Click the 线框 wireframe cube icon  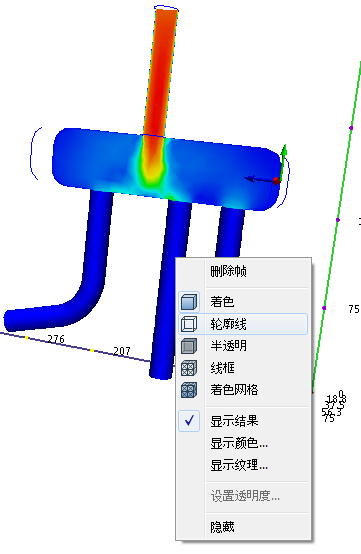point(189,368)
